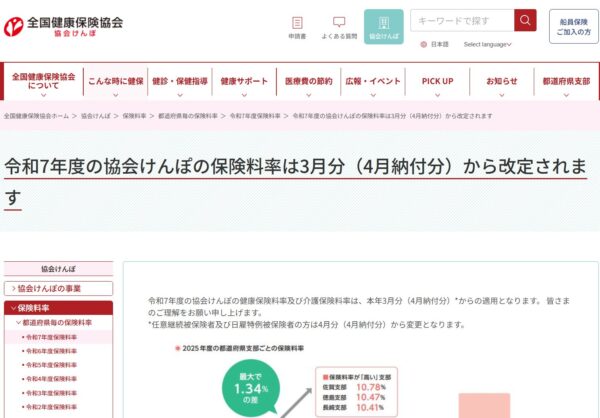Click the 日本語 language globe icon

(x=424, y=44)
